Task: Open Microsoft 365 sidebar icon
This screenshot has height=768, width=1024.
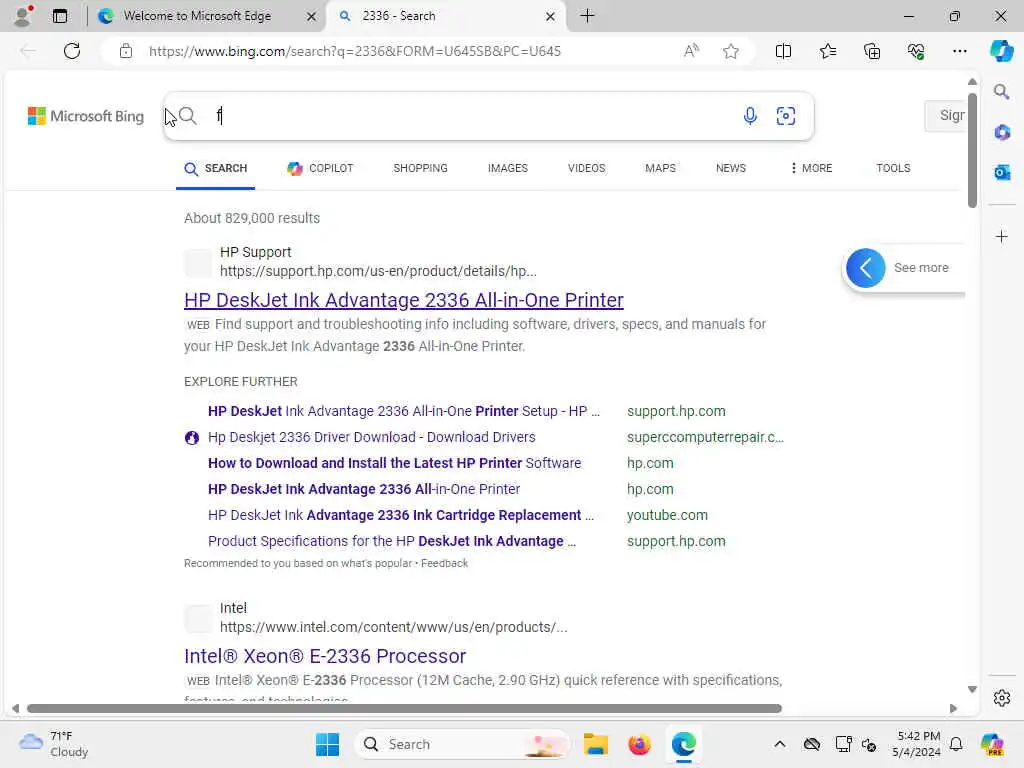Action: [x=1002, y=133]
